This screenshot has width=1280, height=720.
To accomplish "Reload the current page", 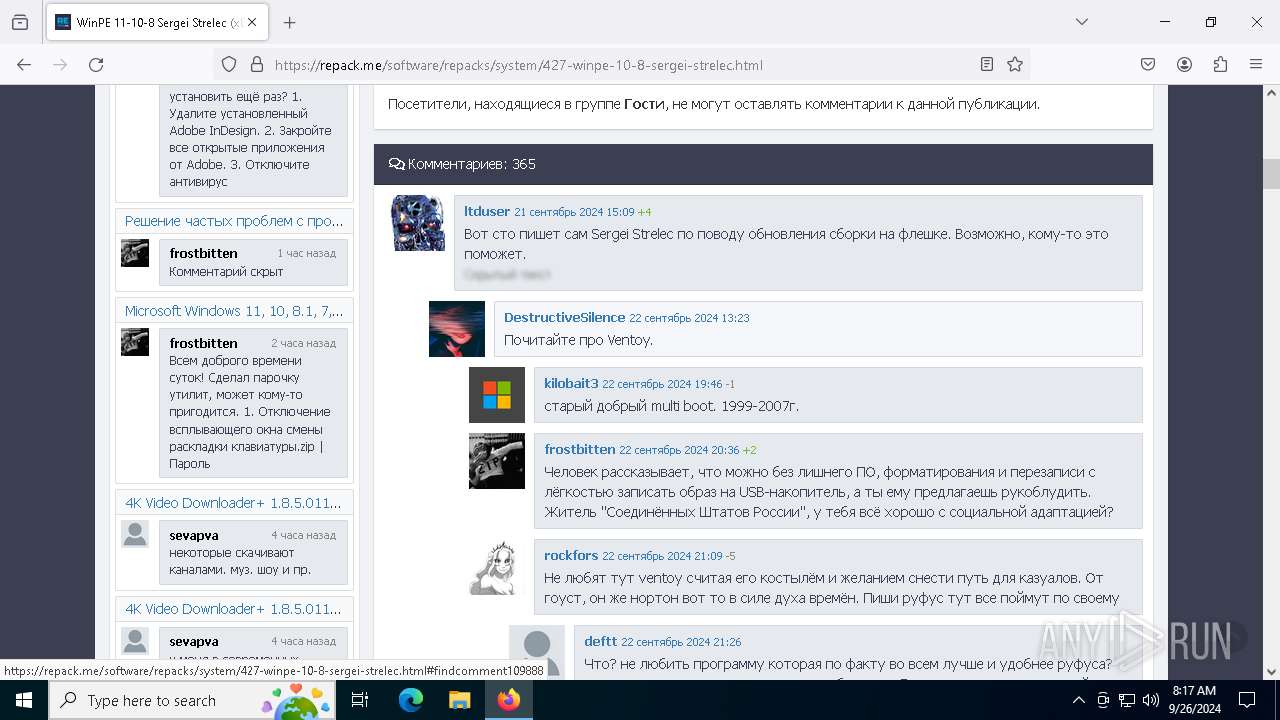I will point(96,64).
